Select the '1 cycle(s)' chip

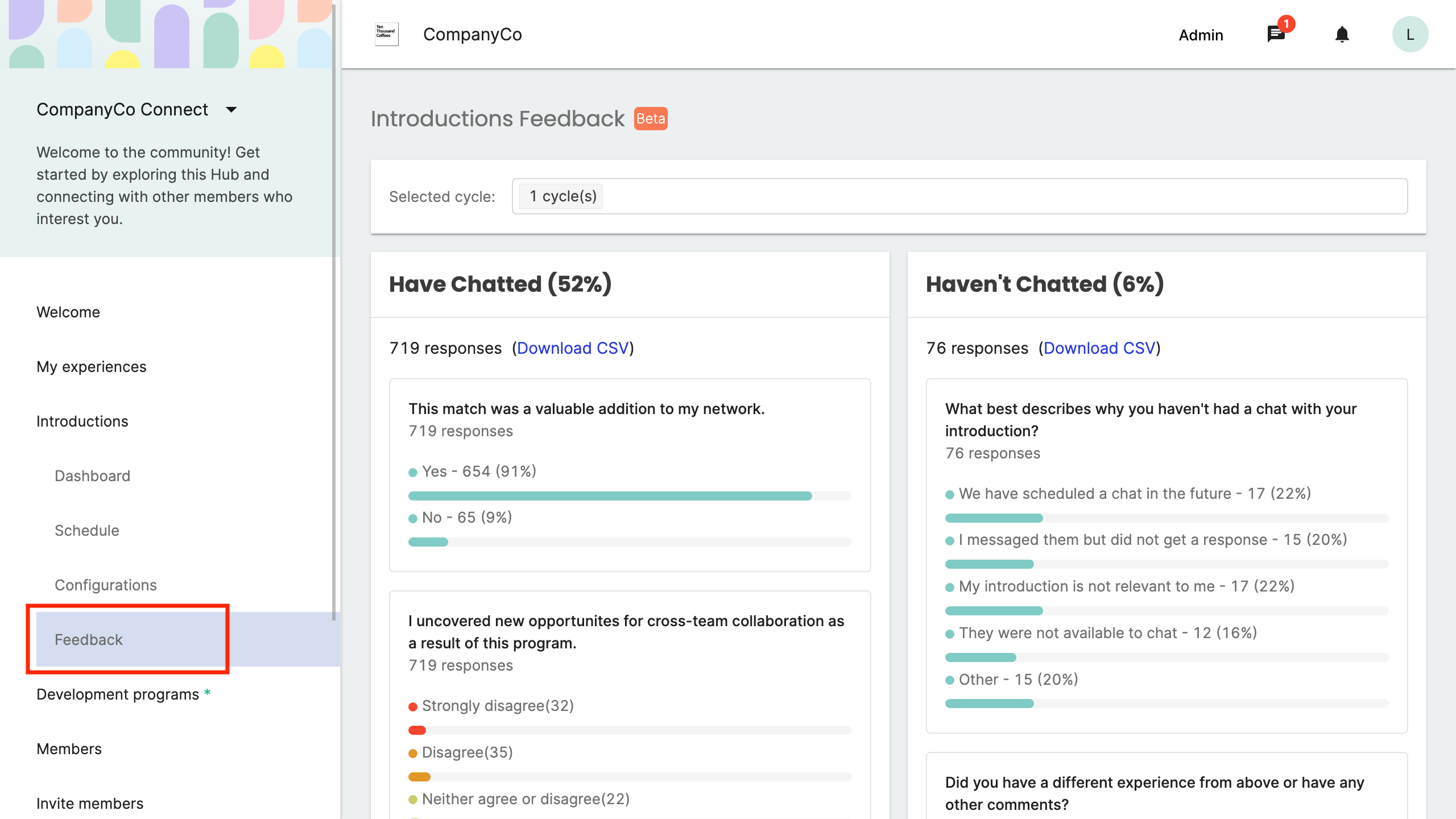[x=562, y=196]
